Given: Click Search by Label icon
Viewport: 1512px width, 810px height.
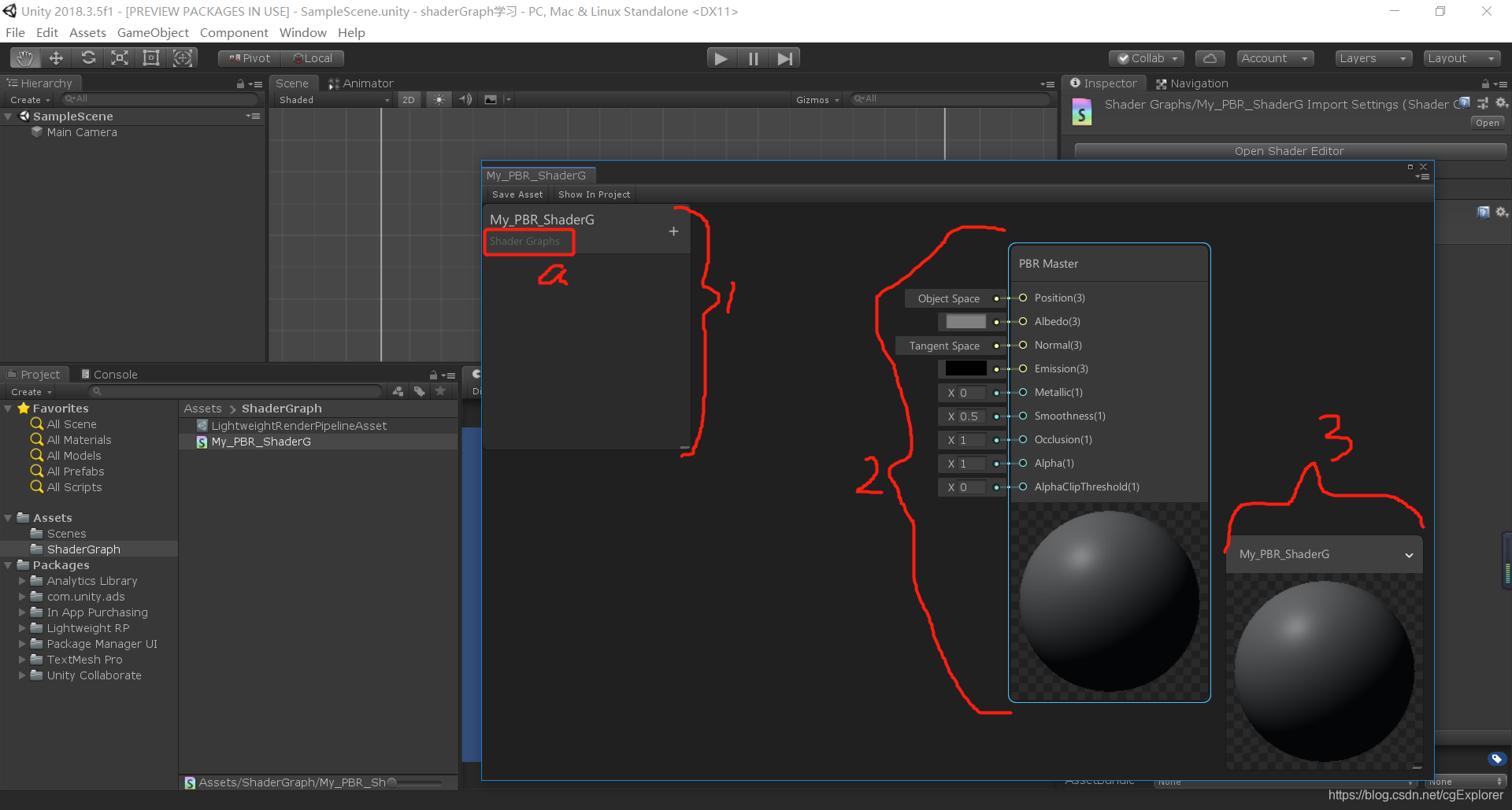Looking at the screenshot, I should point(419,391).
